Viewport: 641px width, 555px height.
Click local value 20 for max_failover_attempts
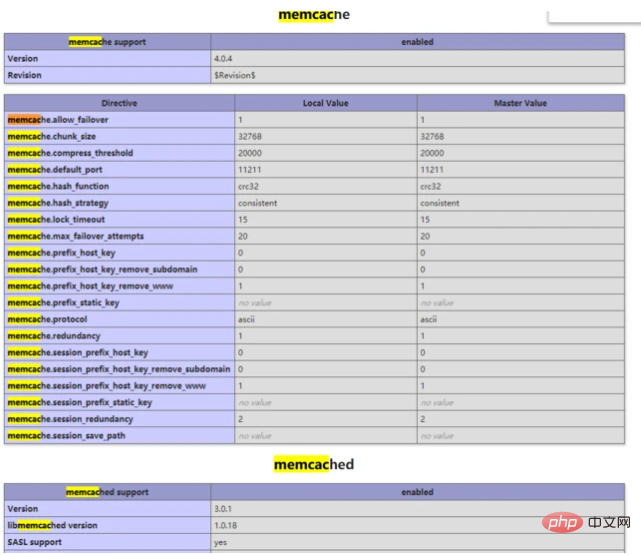[243, 237]
